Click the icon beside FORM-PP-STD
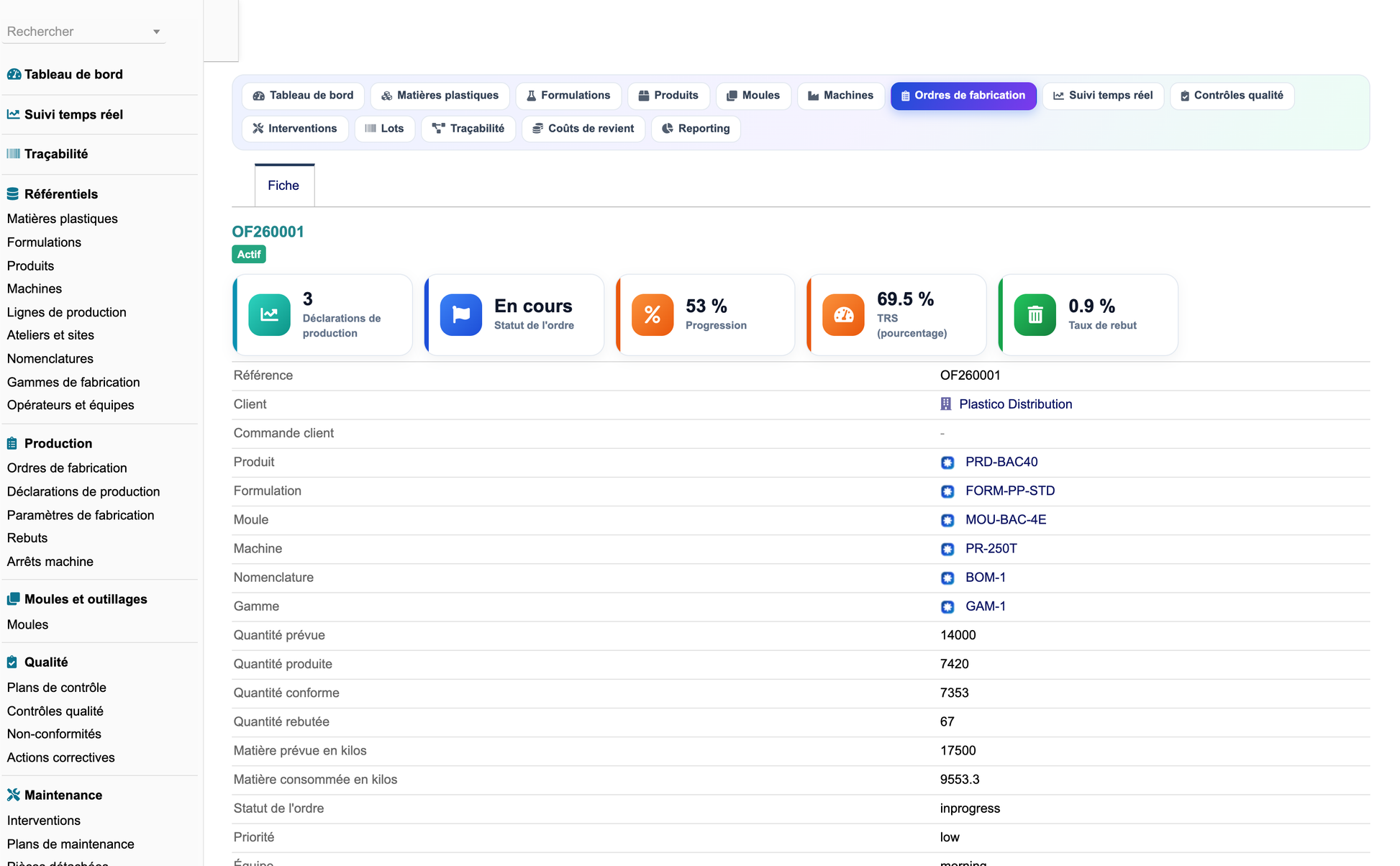 click(947, 491)
